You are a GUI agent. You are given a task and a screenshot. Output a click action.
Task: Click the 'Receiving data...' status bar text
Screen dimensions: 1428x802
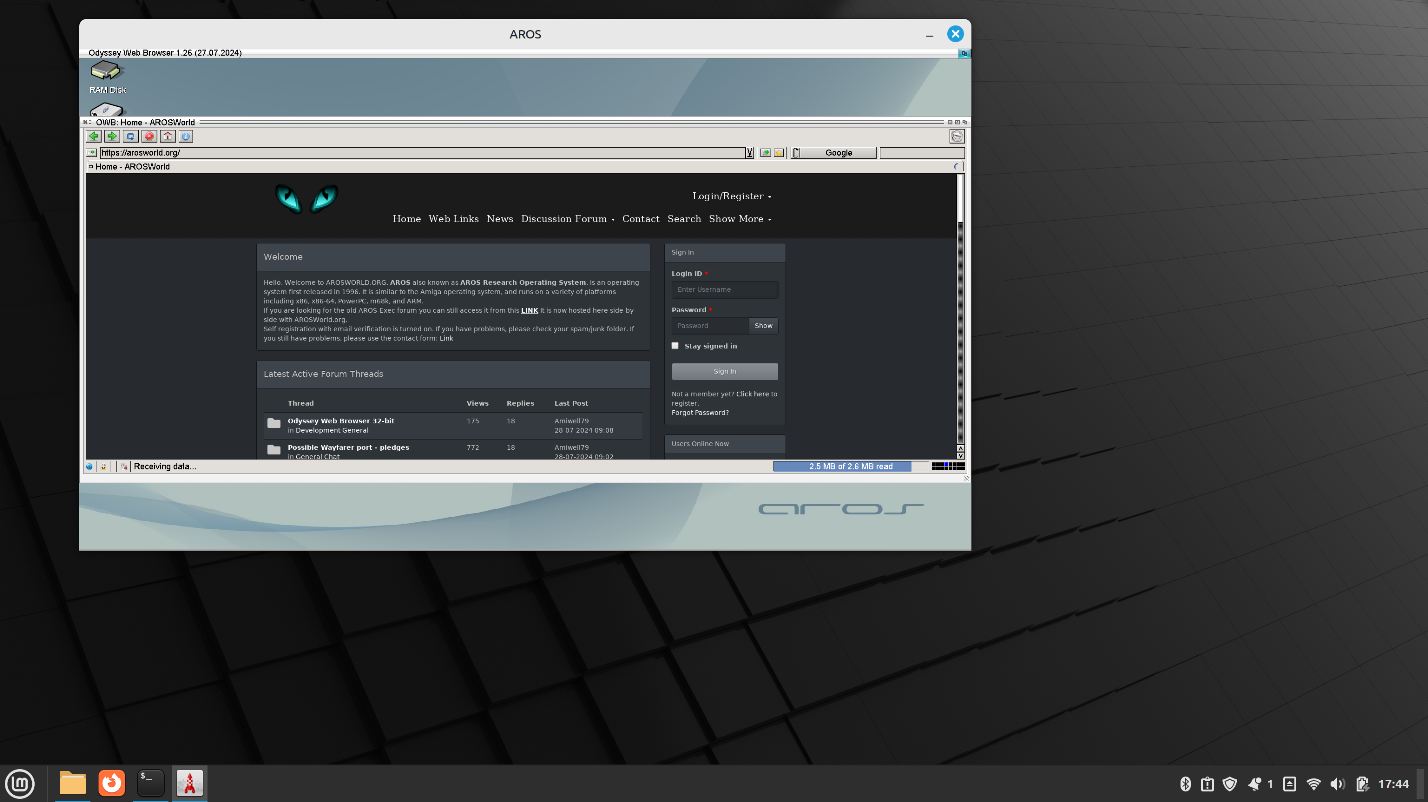click(165, 466)
